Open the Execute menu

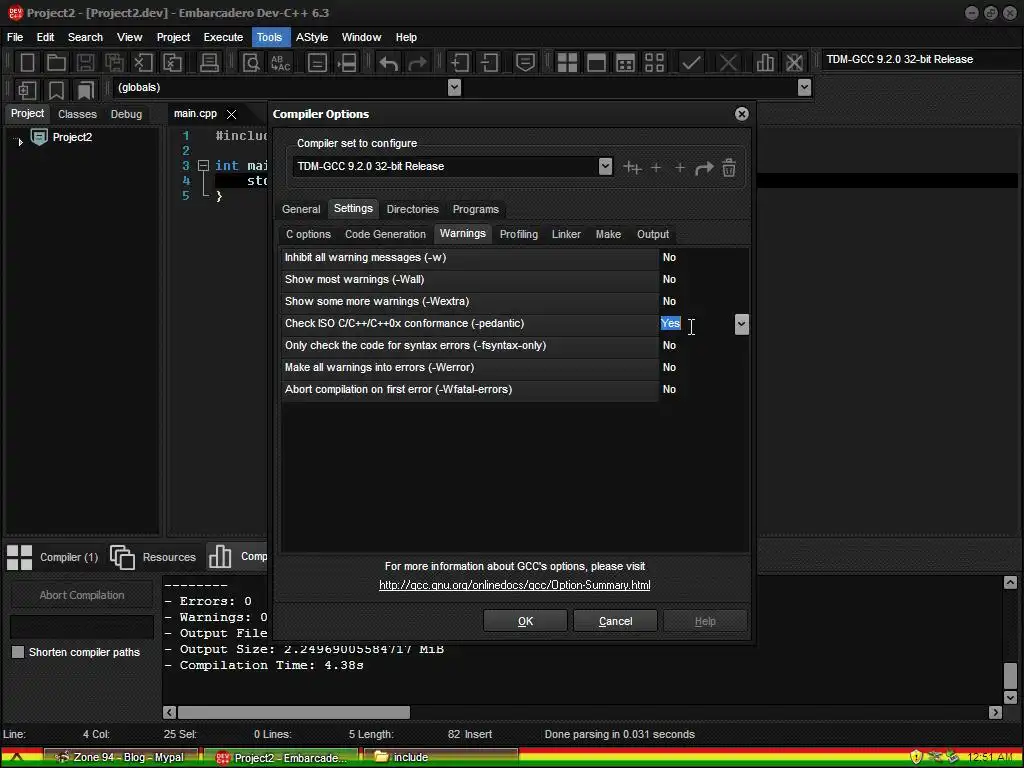(223, 37)
